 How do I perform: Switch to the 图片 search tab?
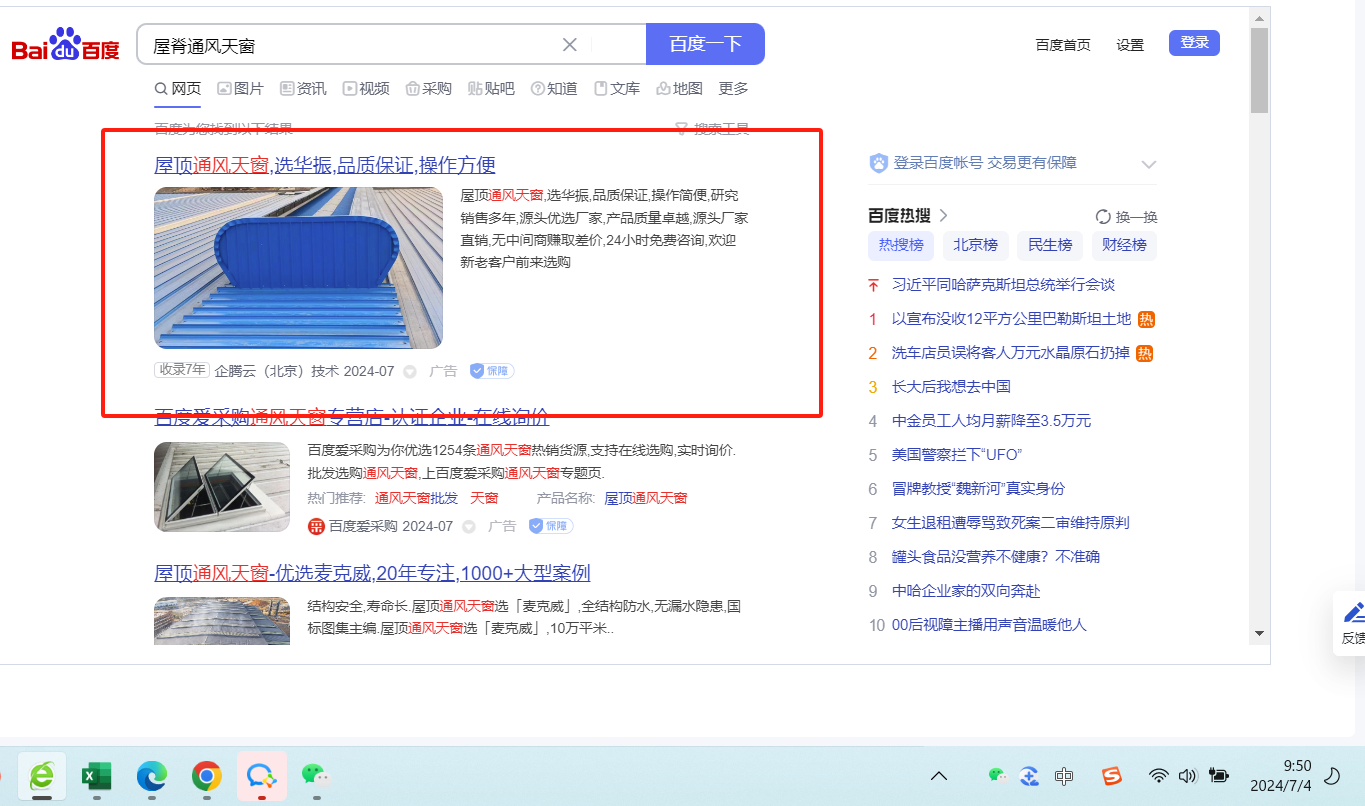[x=240, y=89]
